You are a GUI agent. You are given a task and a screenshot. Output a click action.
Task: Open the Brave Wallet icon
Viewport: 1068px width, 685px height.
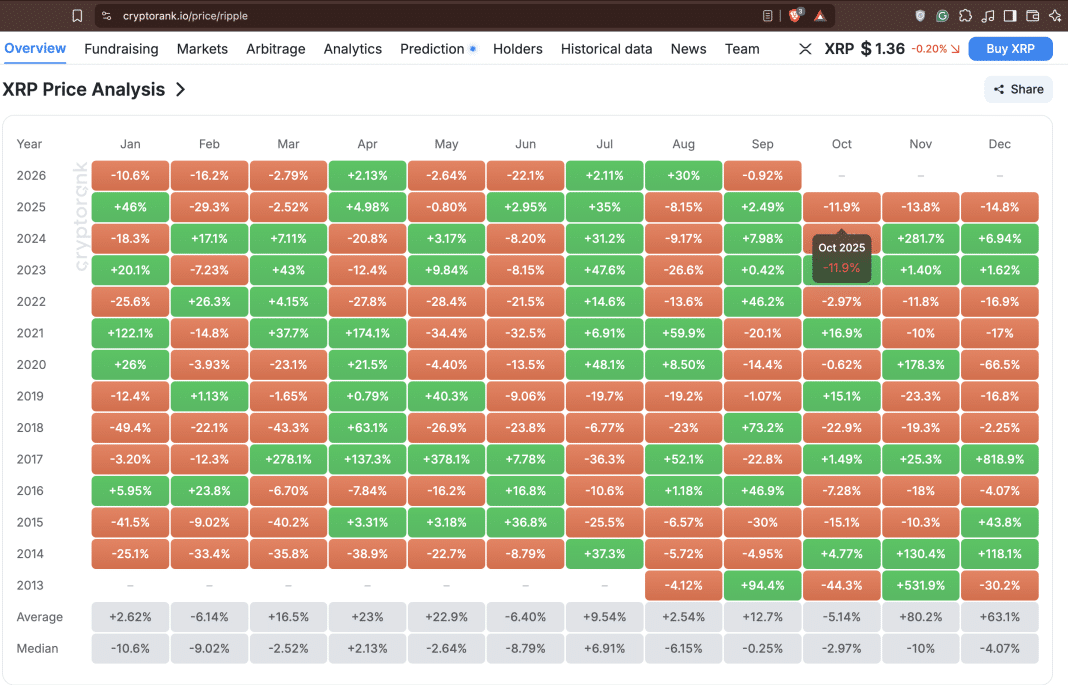(1033, 16)
